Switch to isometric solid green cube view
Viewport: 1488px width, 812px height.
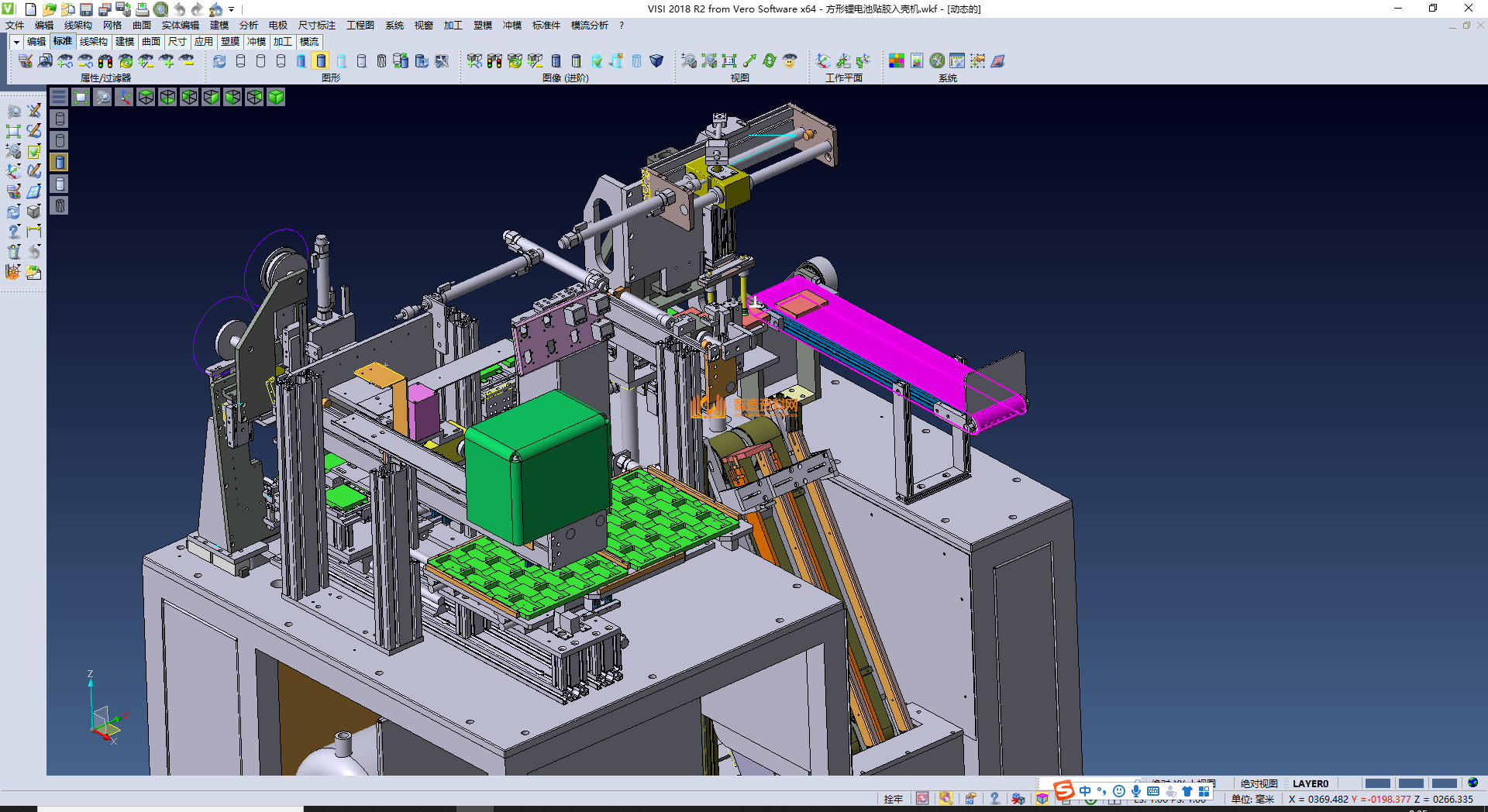[276, 97]
